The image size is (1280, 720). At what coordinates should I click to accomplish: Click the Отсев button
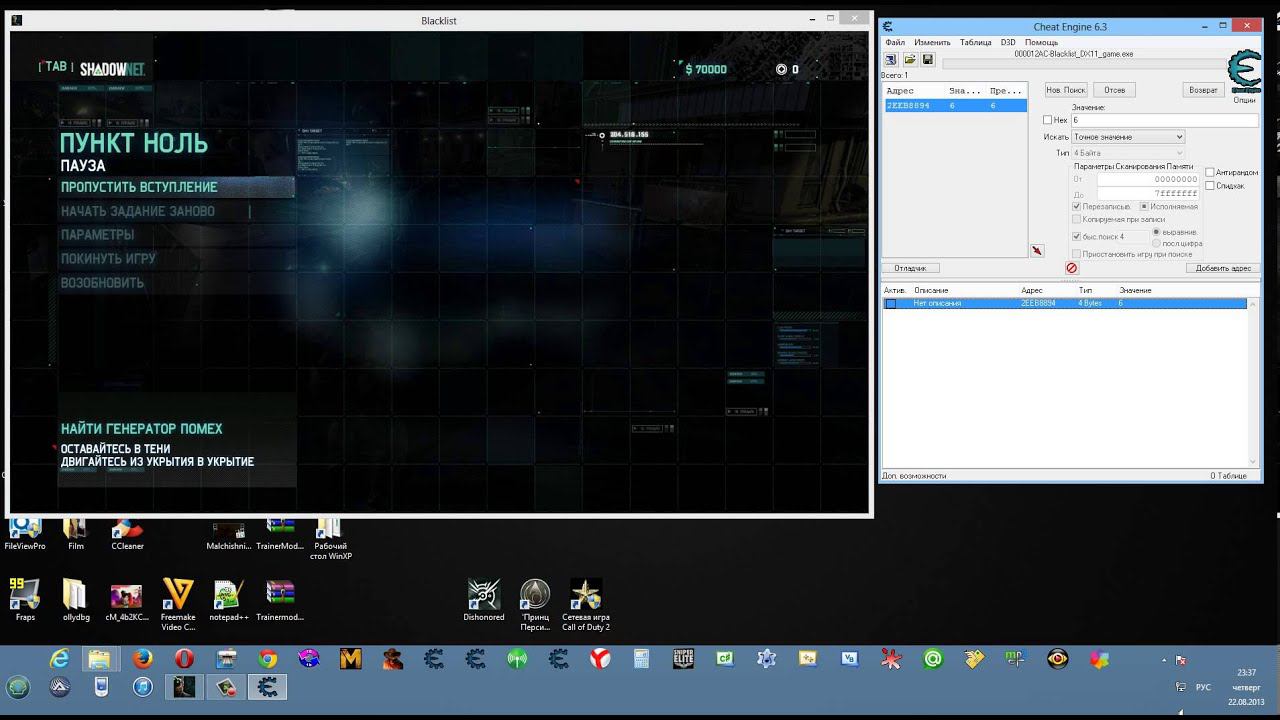[x=1115, y=90]
